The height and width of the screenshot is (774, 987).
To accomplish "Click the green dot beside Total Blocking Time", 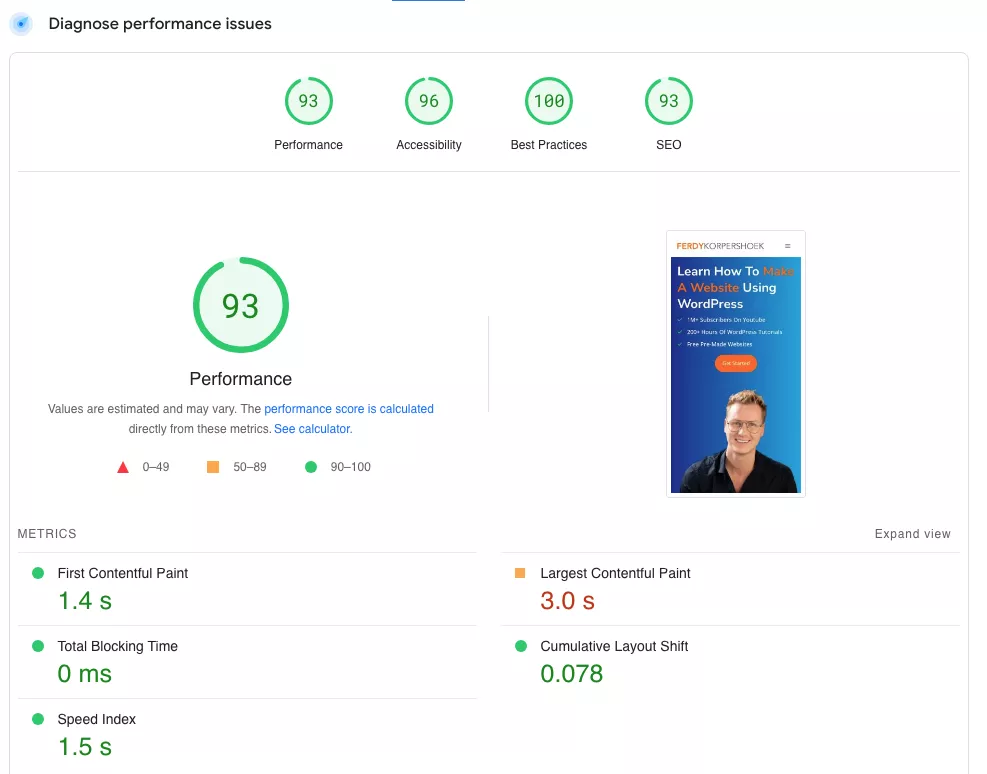I will point(38,646).
